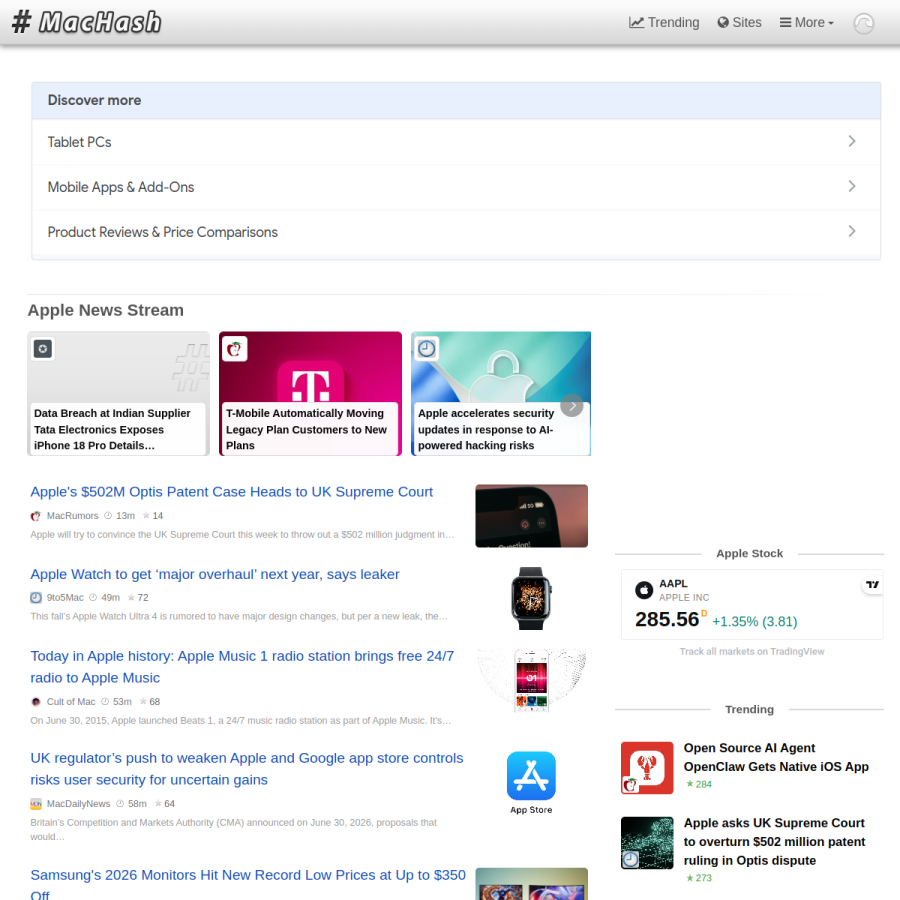Open UK regulator's app store controls headline
The image size is (900, 900).
point(247,769)
